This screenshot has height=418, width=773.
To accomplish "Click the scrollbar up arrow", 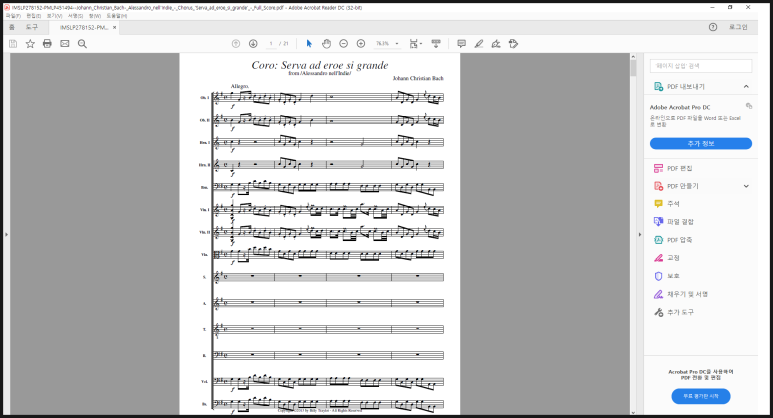I will 633,57.
